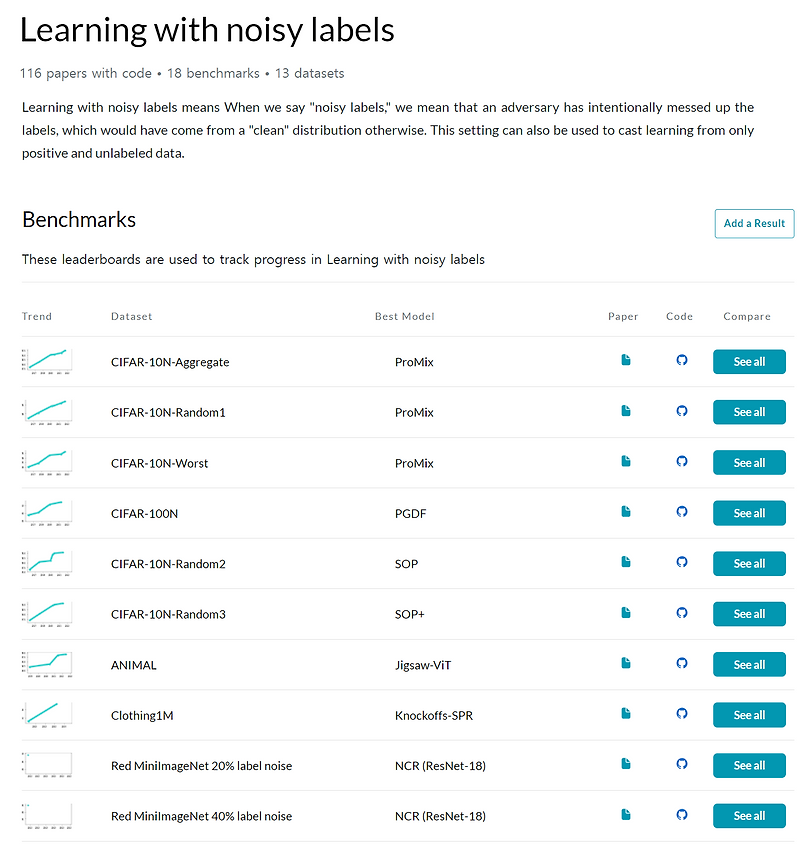800x845 pixels.
Task: See all results for CIFAR-10N-Aggregate
Action: (x=749, y=361)
